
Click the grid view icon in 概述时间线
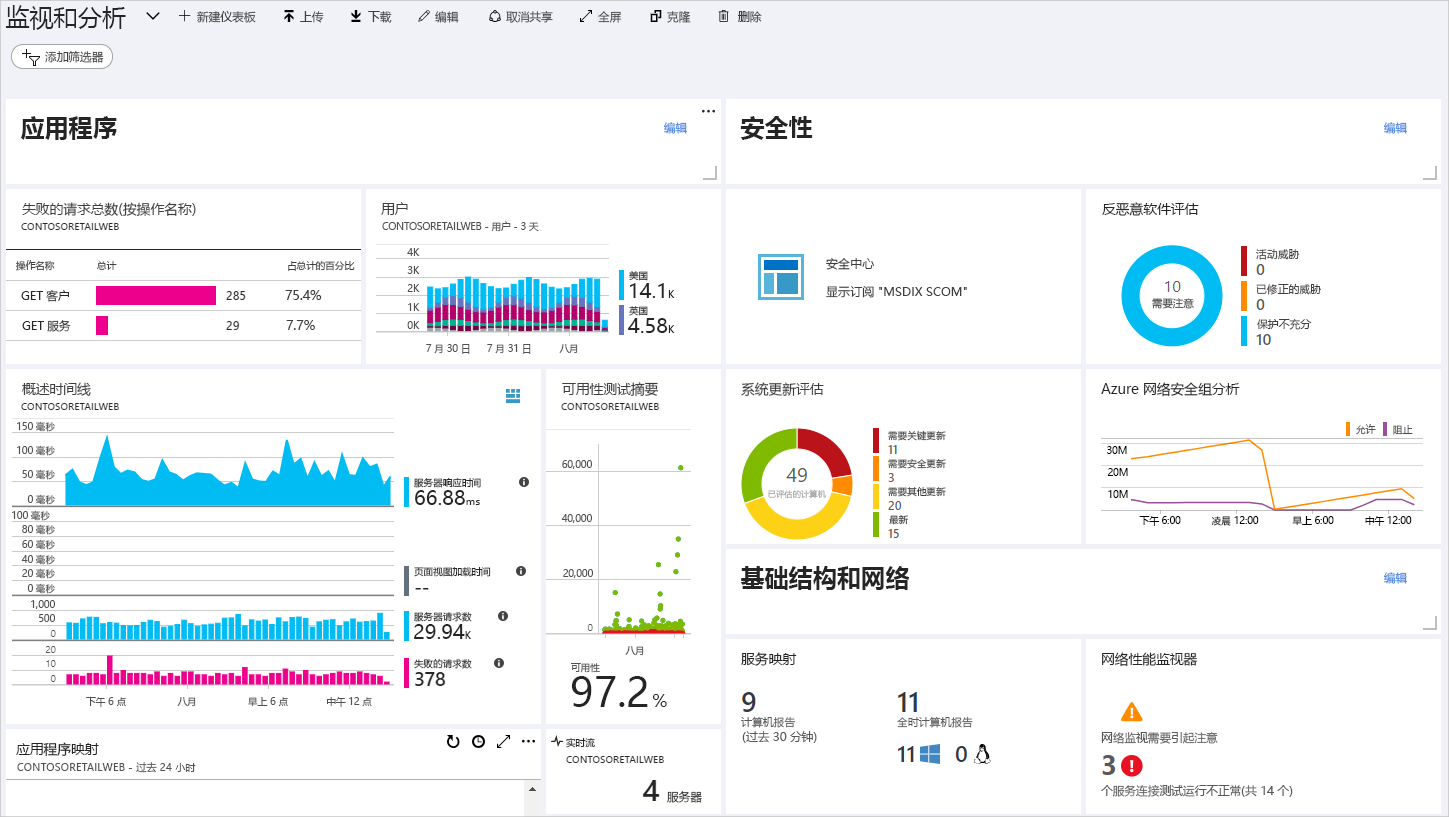[x=513, y=396]
